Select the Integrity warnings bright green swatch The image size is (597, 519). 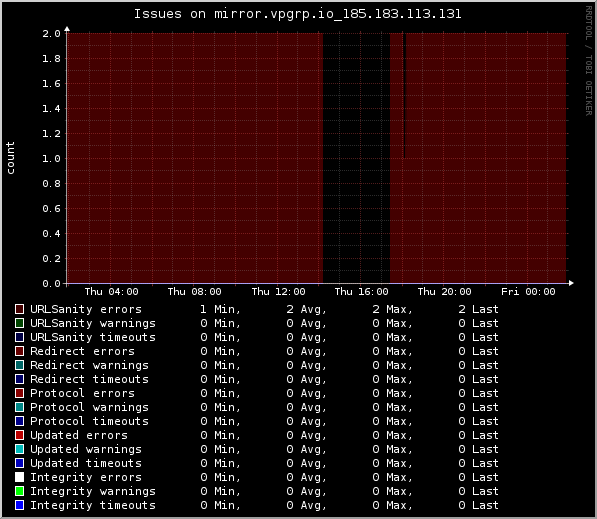19,491
